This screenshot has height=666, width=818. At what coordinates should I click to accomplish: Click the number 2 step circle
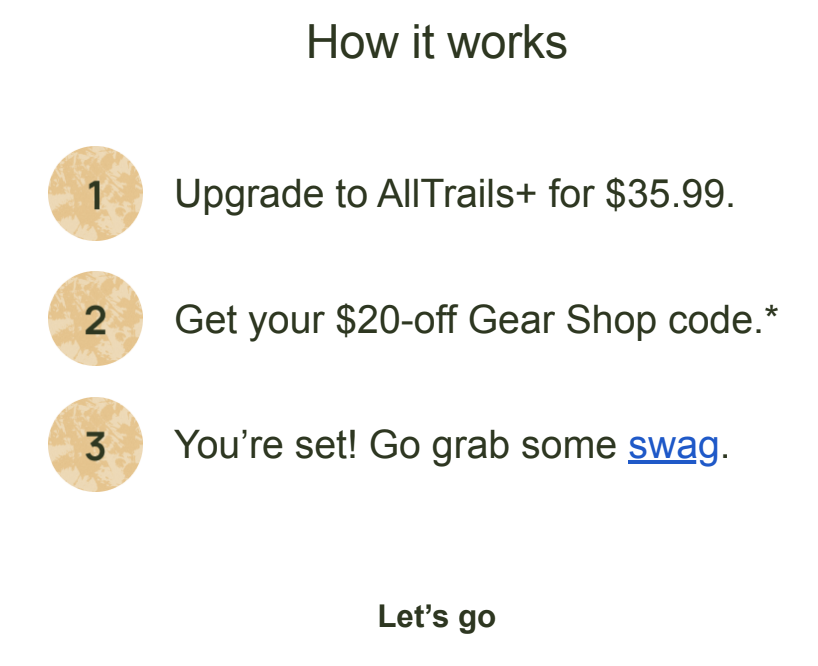[95, 319]
